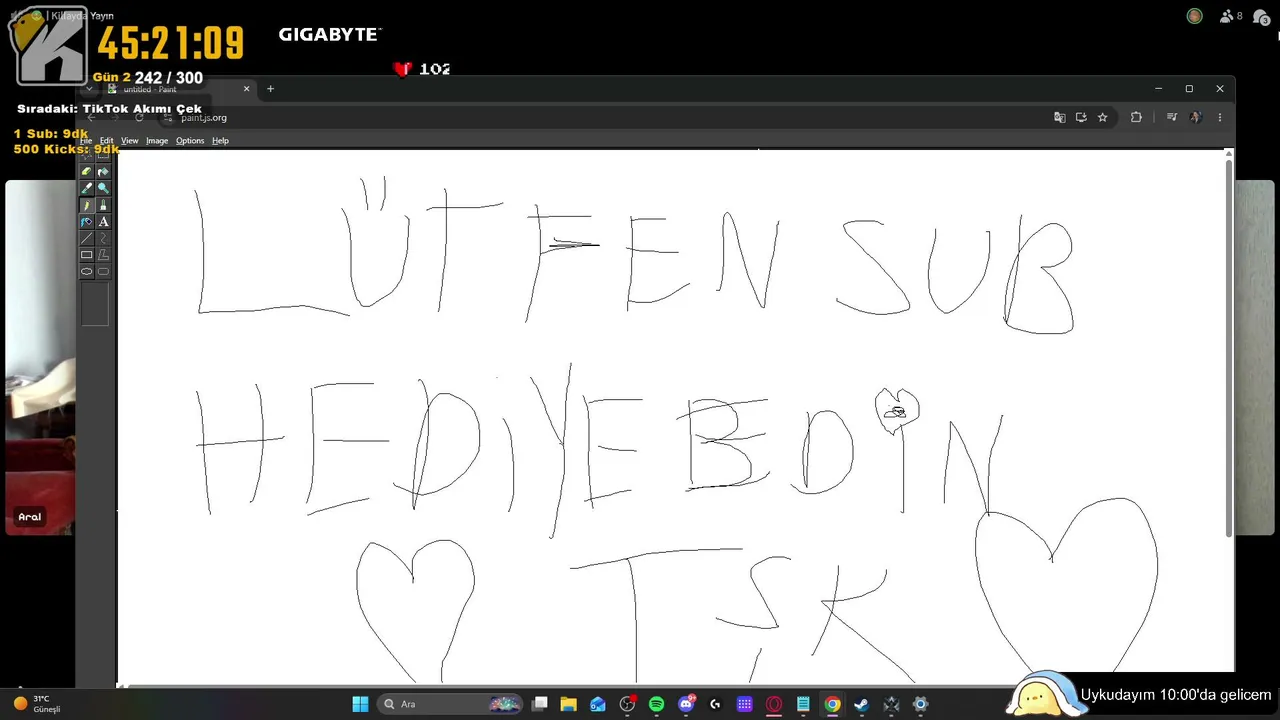
Task: Open Task View on the taskbar
Action: (540, 704)
